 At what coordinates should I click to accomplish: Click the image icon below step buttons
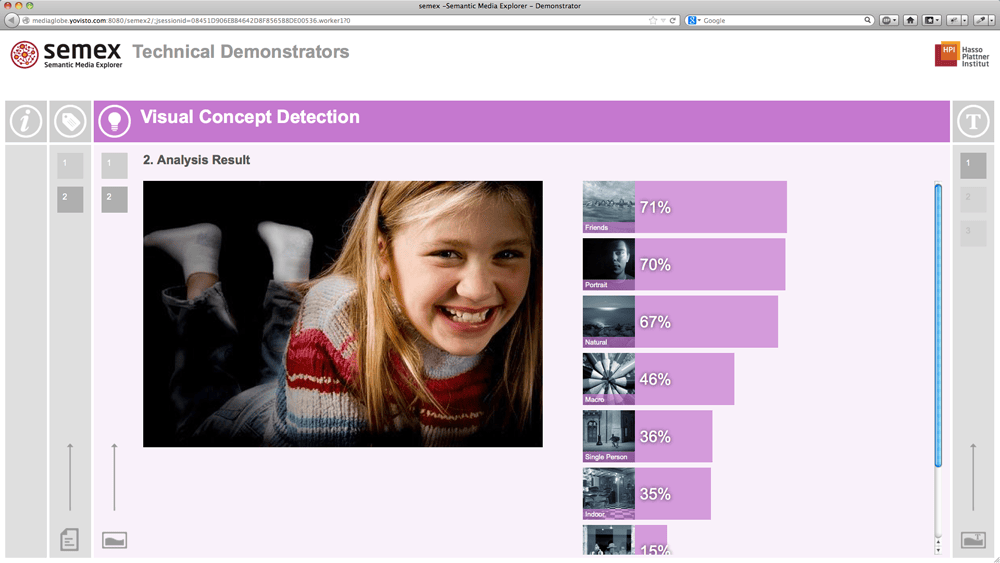115,541
